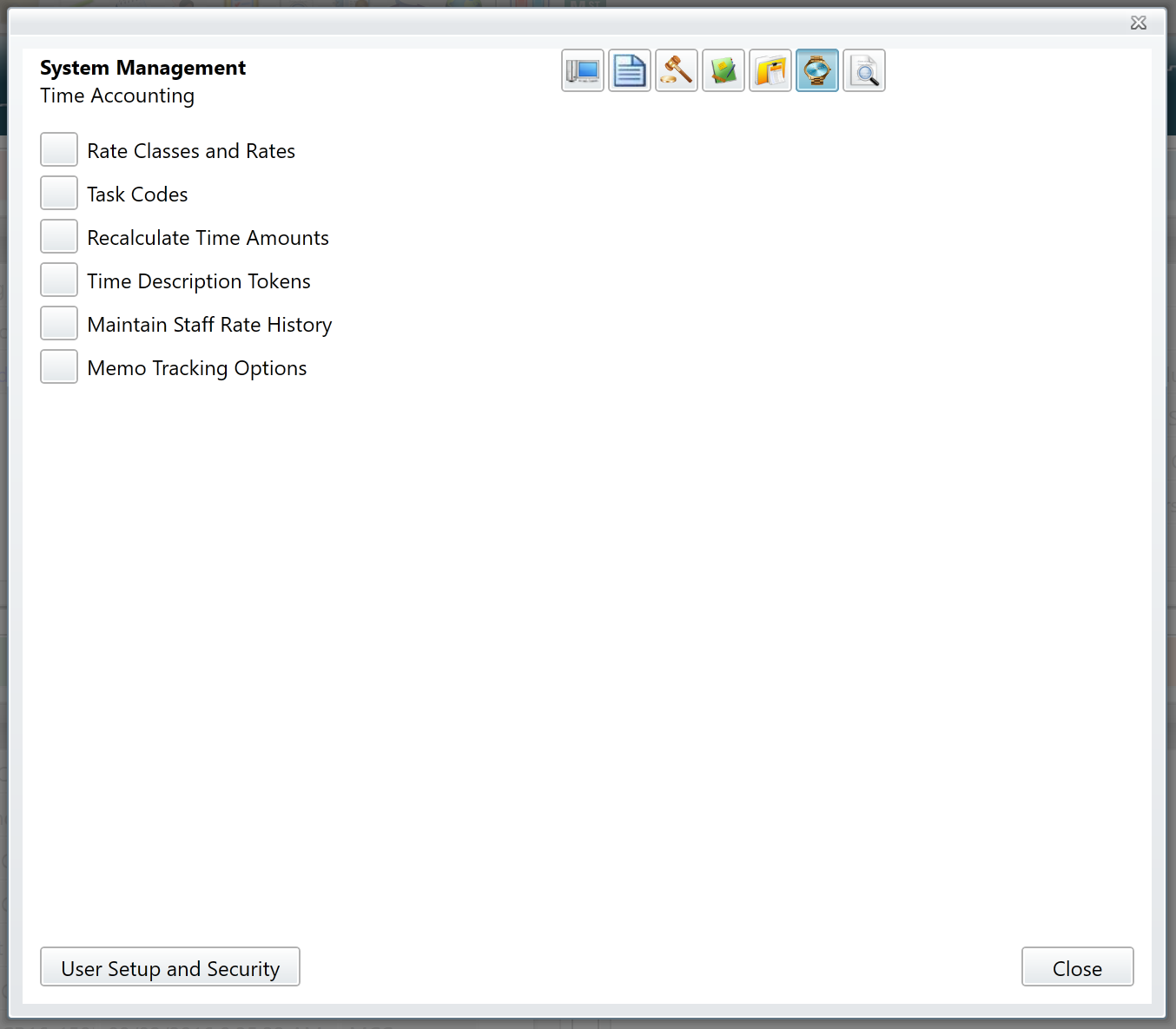This screenshot has height=1029, width=1176.
Task: Select the gavel icon for court settings
Action: [676, 70]
